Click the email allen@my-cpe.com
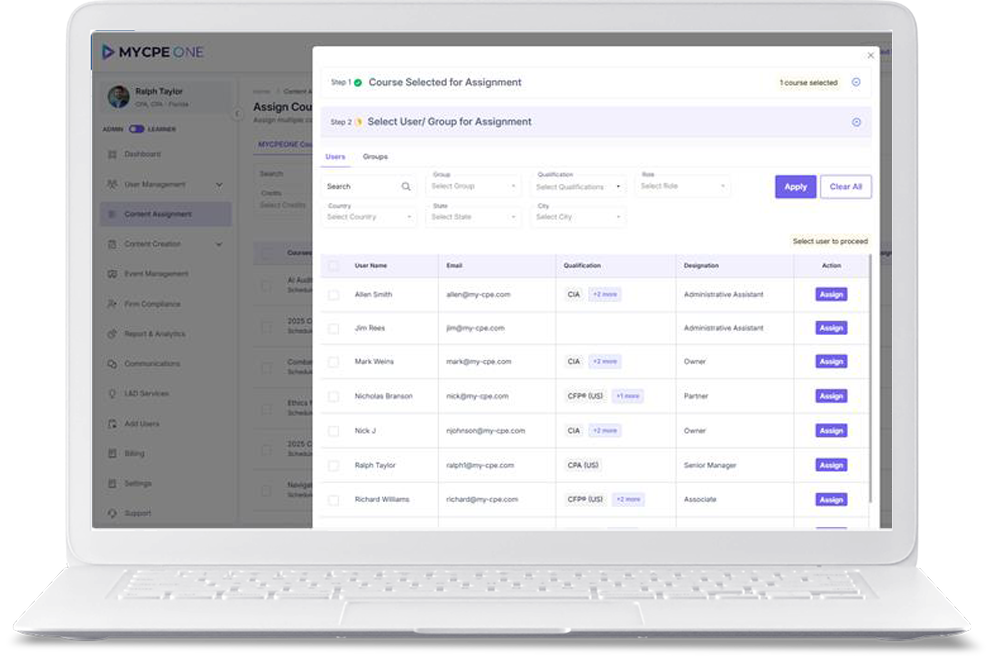The height and width of the screenshot is (660, 992). pyautogui.click(x=478, y=295)
